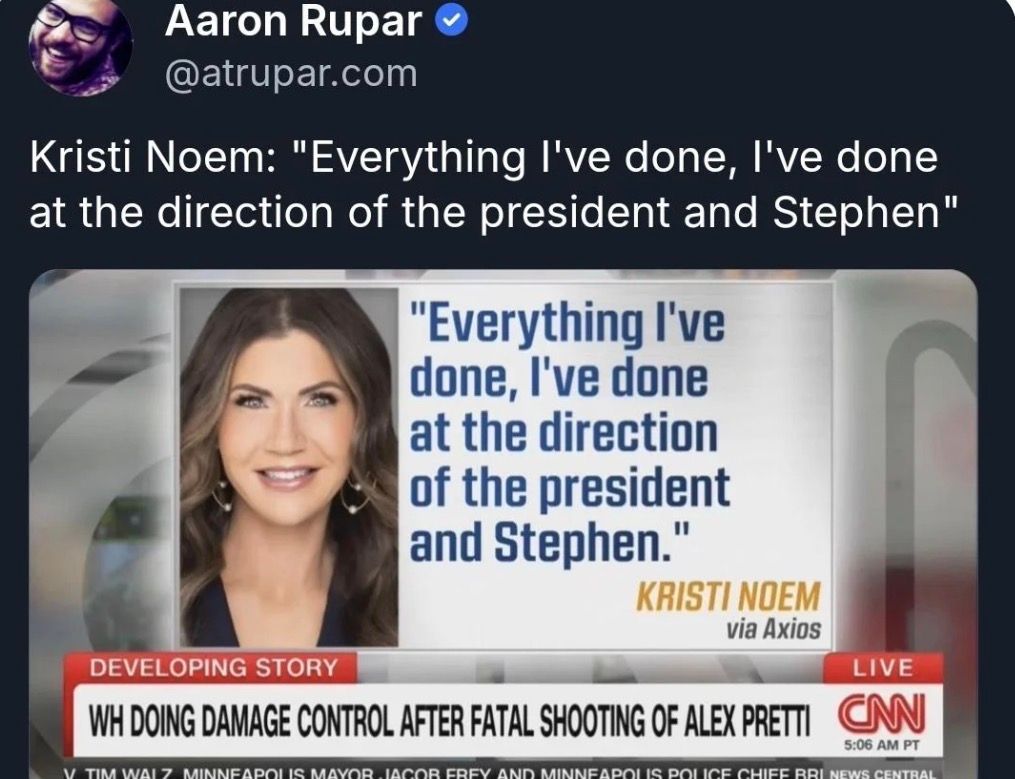Open the Aaron Rupar display name

tap(293, 22)
